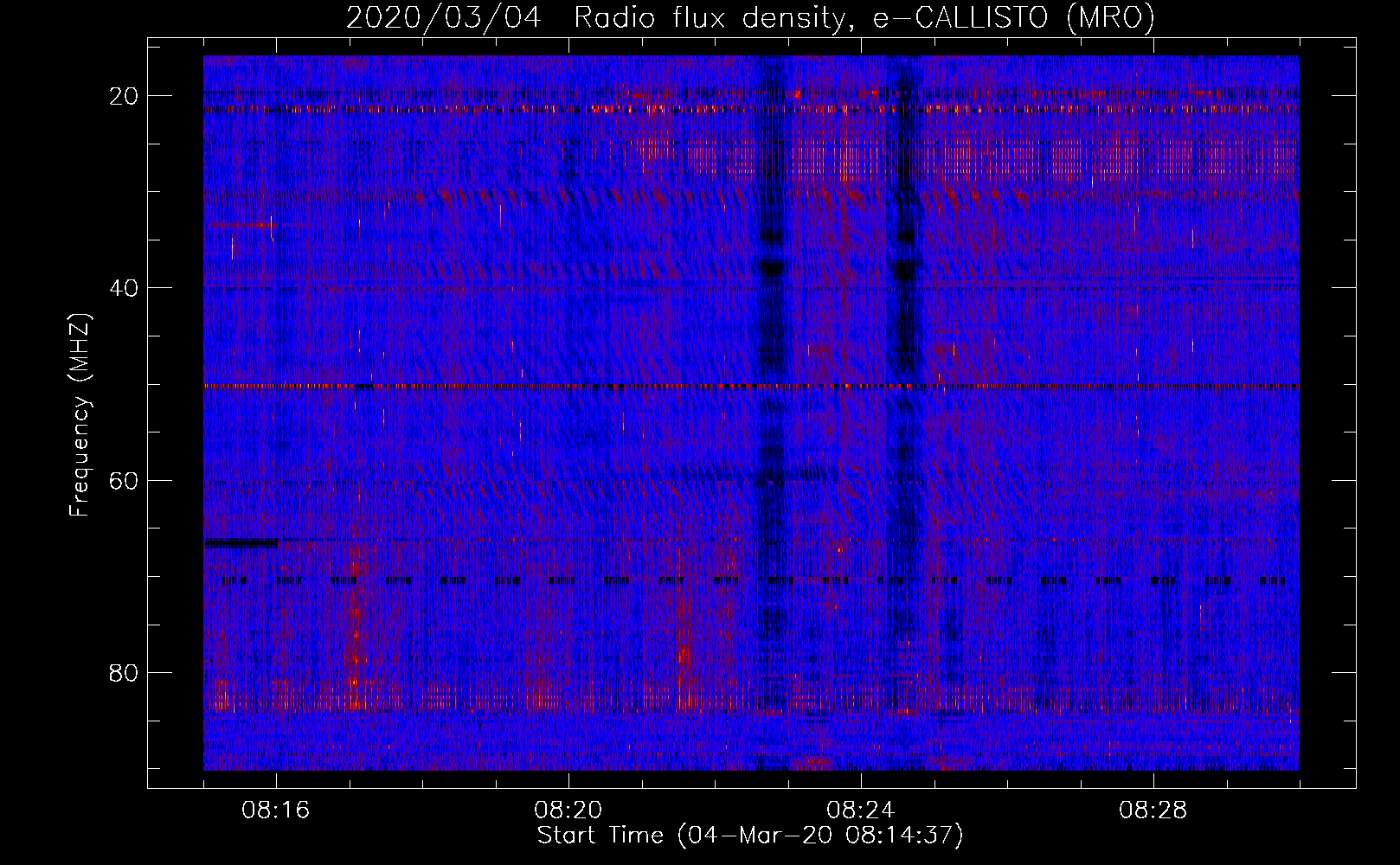The image size is (1400, 865).
Task: Click the 40 MHz frequency tick label
Action: click(125, 288)
